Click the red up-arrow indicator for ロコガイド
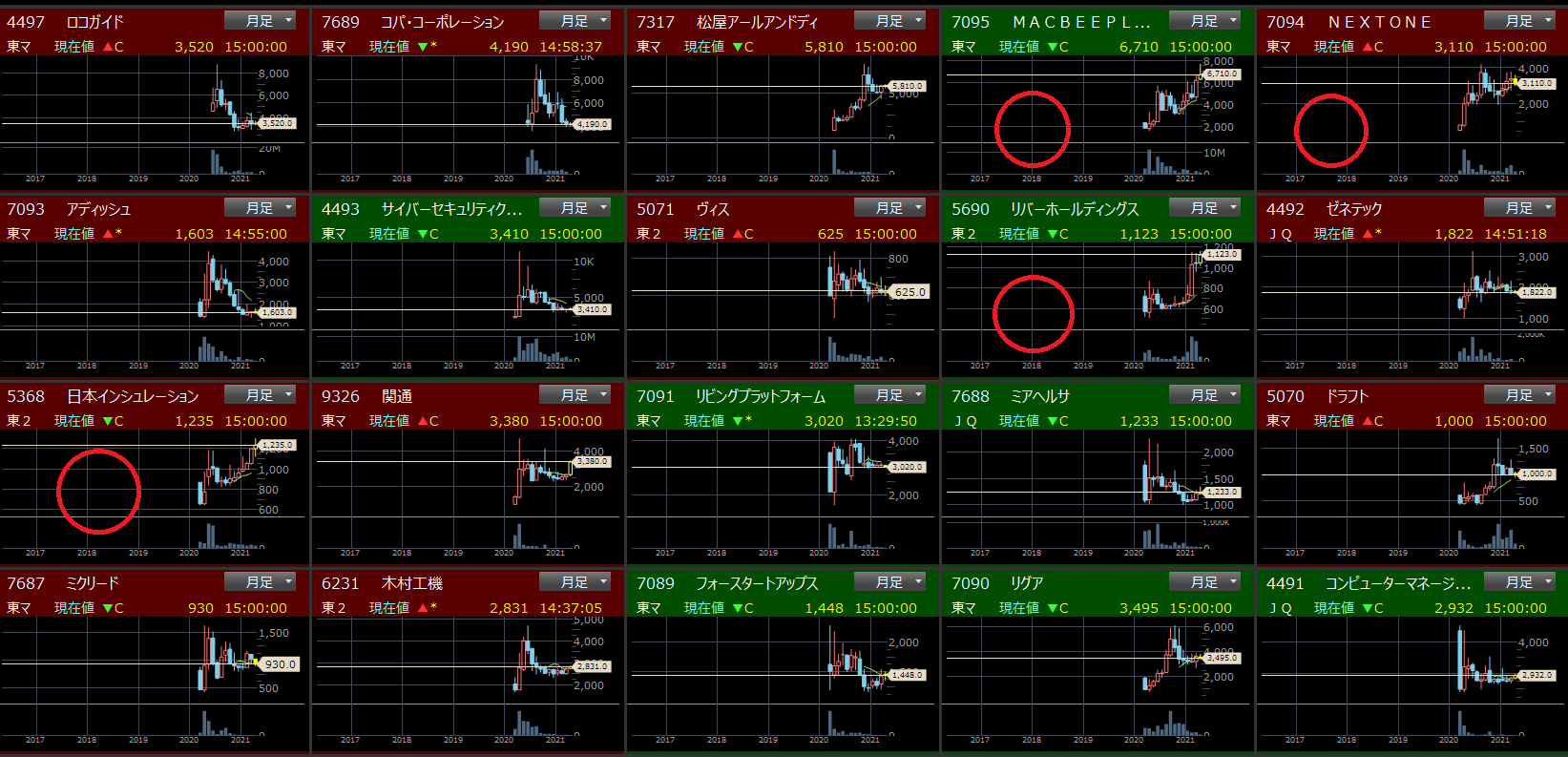This screenshot has width=1568, height=757. point(108,47)
